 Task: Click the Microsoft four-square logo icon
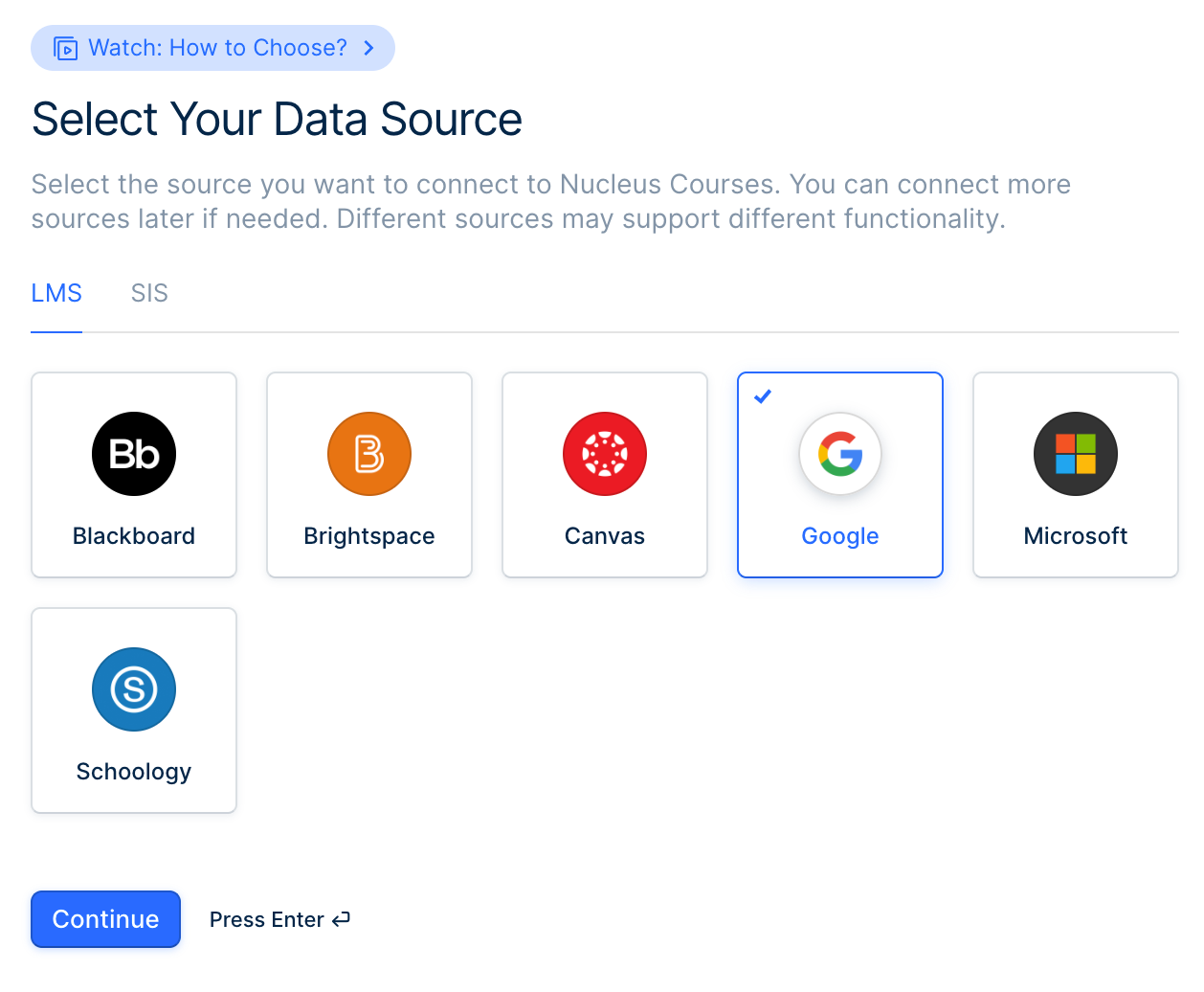tap(1076, 454)
